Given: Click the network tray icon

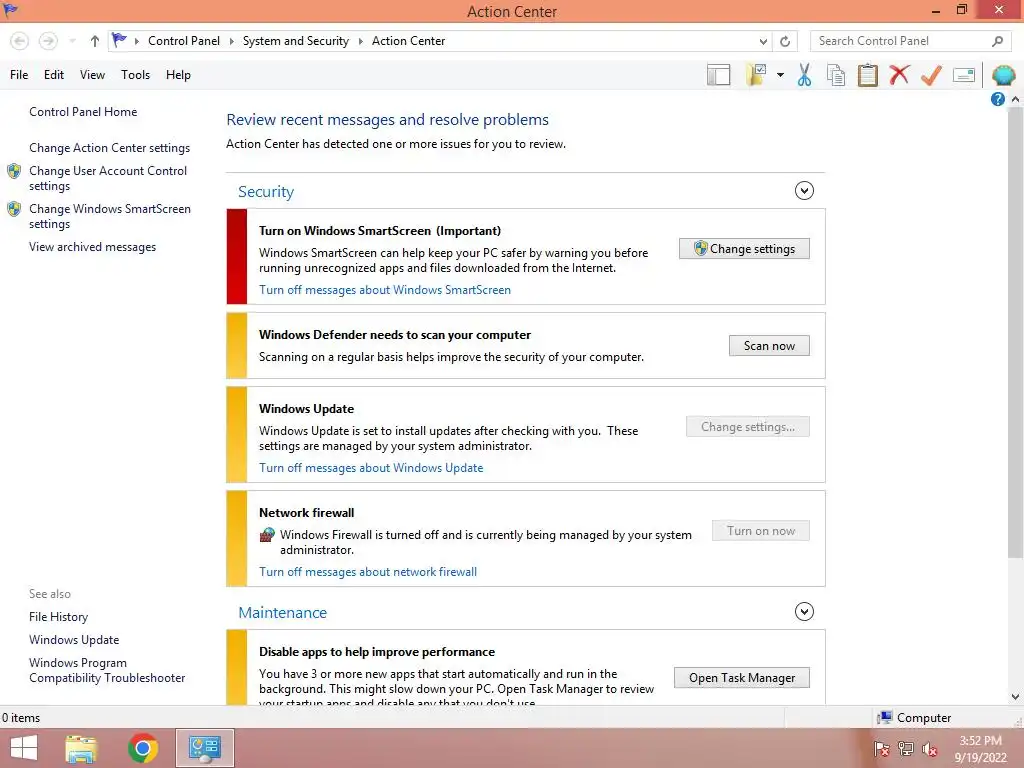Looking at the screenshot, I should pyautogui.click(x=906, y=749).
